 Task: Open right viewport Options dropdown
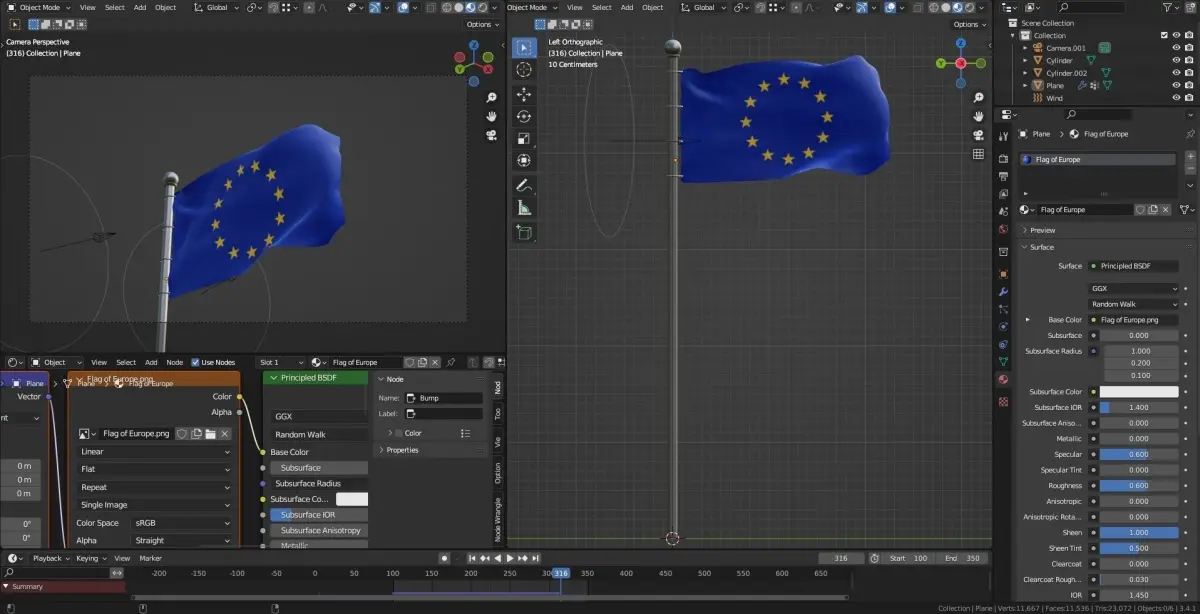point(968,24)
